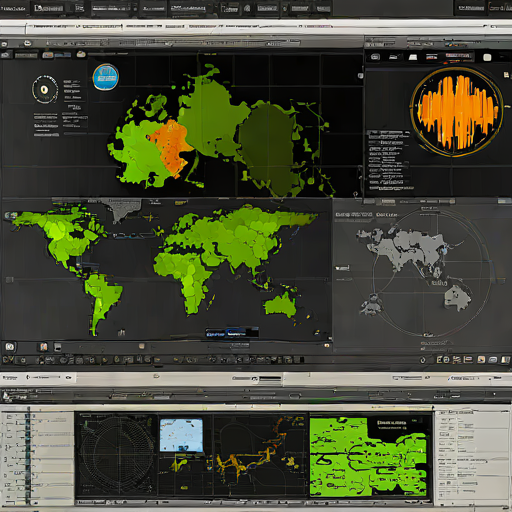Click the first outlined icon in the waveform panel toolbar
512x512 pixels.
(x=375, y=57)
